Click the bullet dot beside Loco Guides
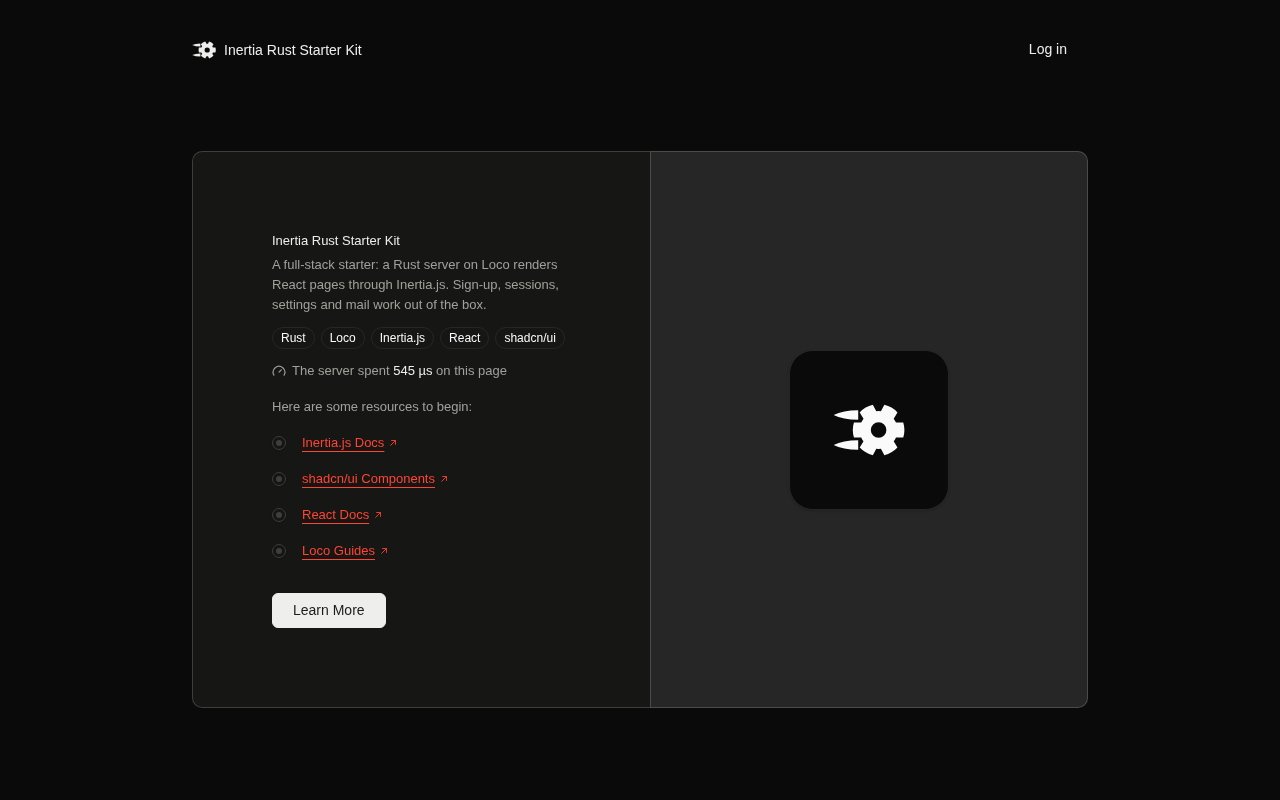The image size is (1280, 800). coord(279,551)
